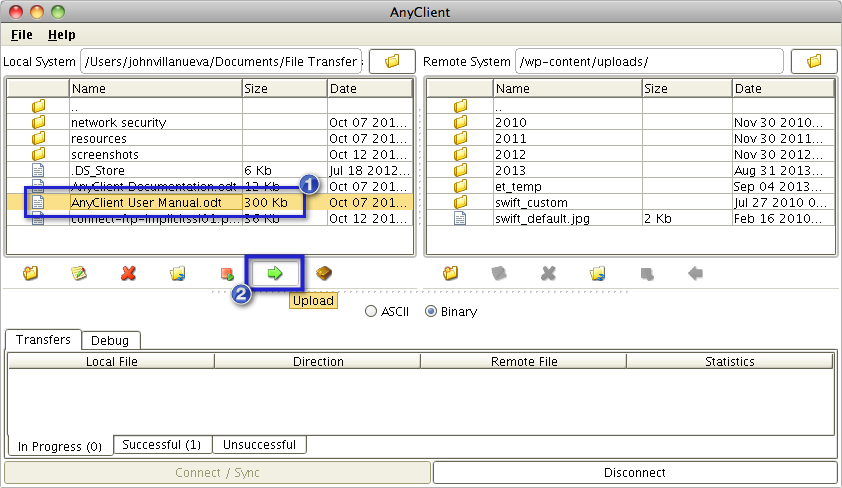This screenshot has width=842, height=488.
Task: Show the Successful (1) transfers tab
Action: click(x=162, y=445)
